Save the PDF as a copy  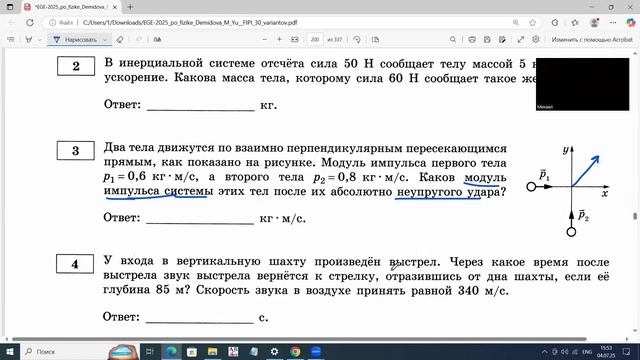502,40
